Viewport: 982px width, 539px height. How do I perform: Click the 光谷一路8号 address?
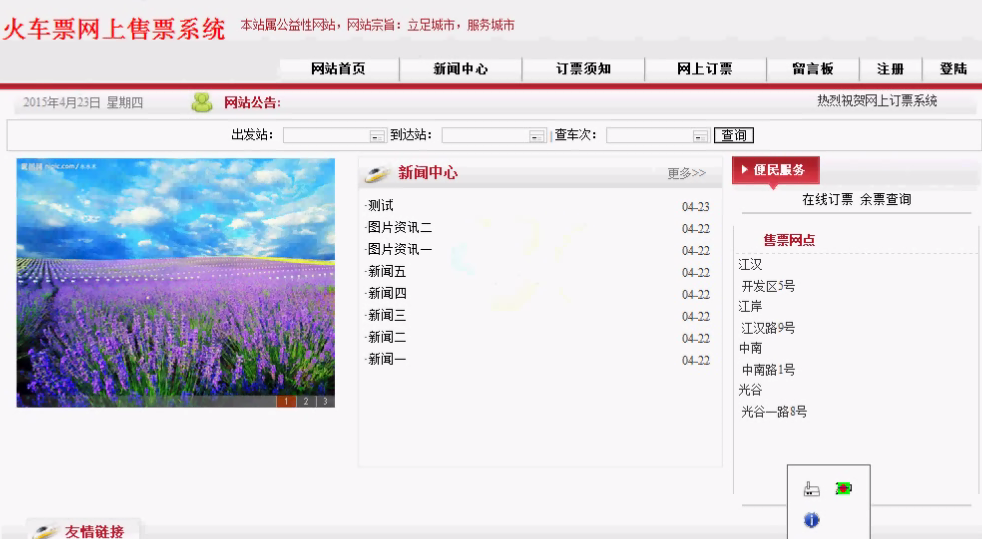(x=774, y=411)
